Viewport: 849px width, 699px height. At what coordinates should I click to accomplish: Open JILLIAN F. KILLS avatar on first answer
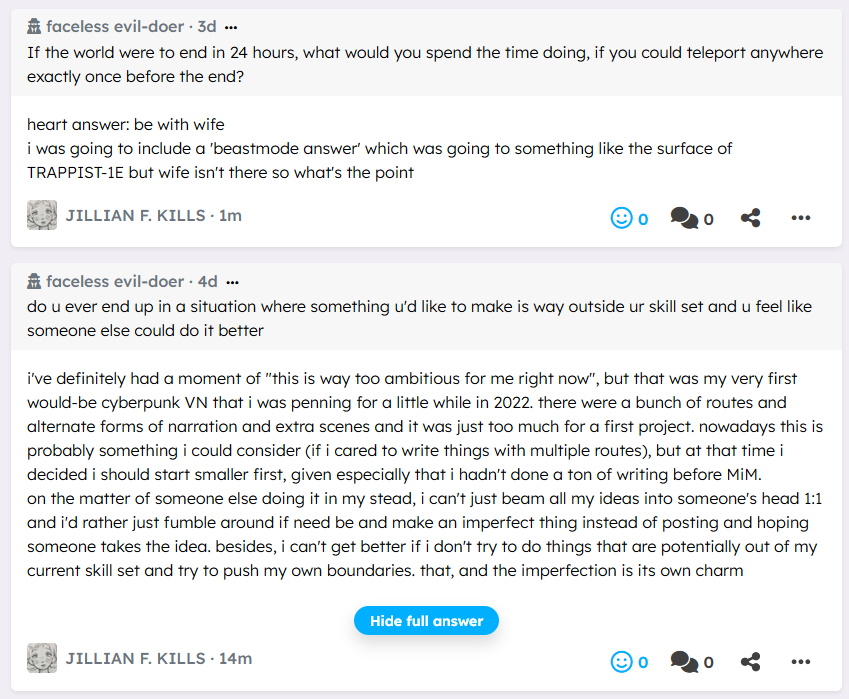(42, 215)
